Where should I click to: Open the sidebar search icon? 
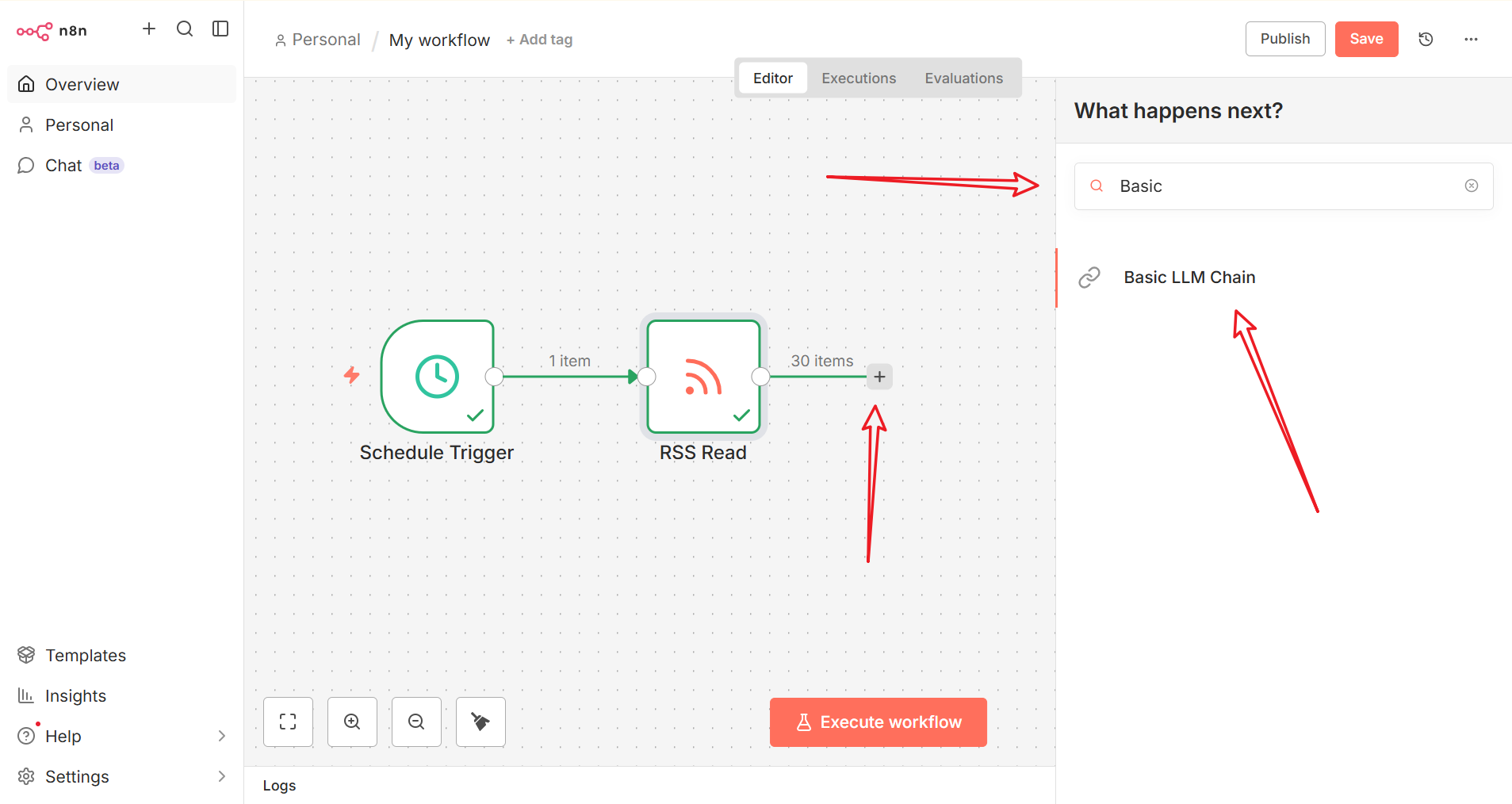(185, 29)
